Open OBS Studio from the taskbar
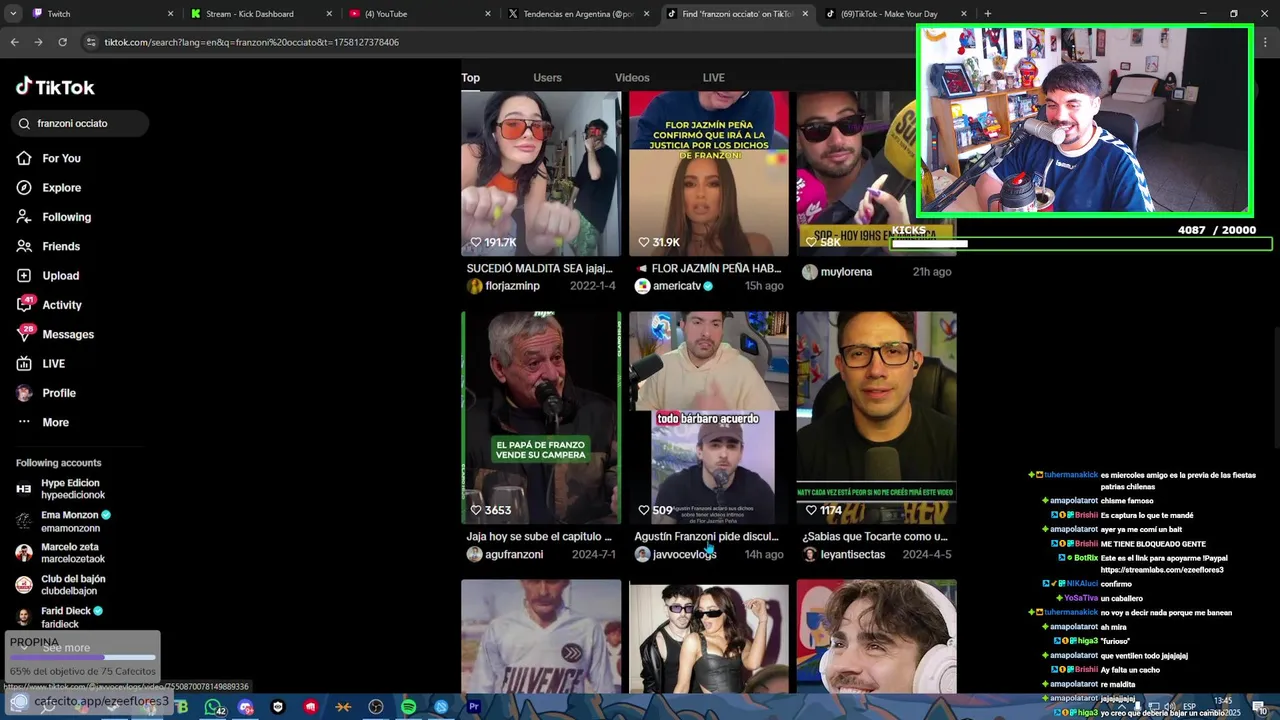 (376, 707)
